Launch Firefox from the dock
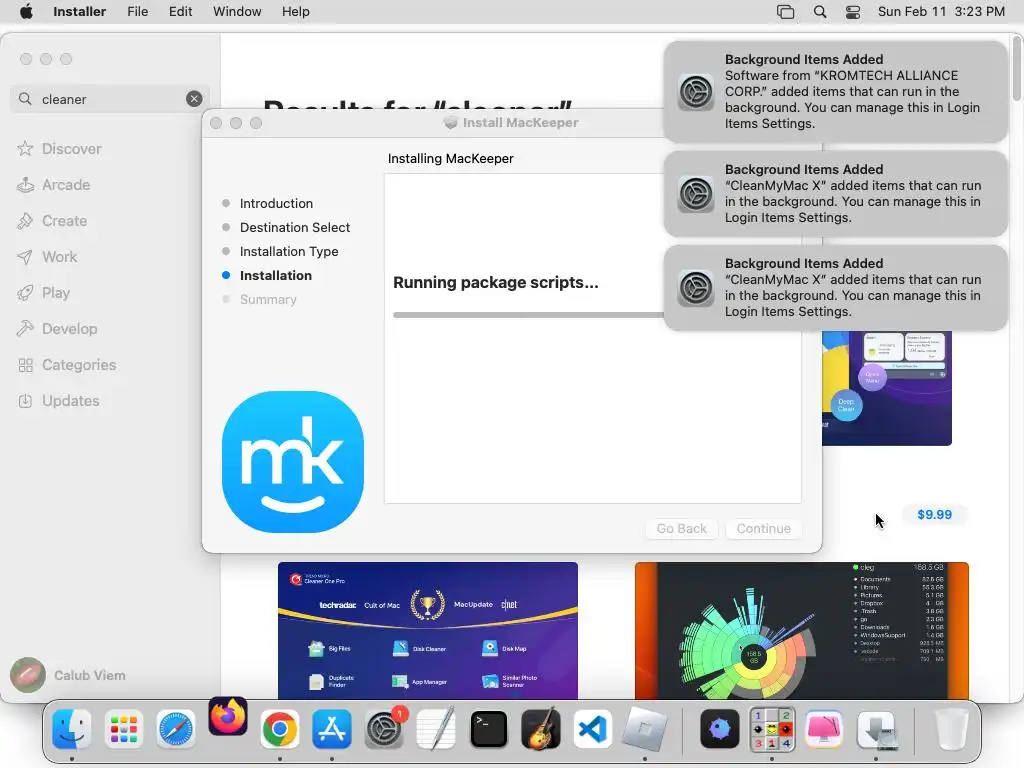The height and width of the screenshot is (768, 1024). tap(228, 717)
